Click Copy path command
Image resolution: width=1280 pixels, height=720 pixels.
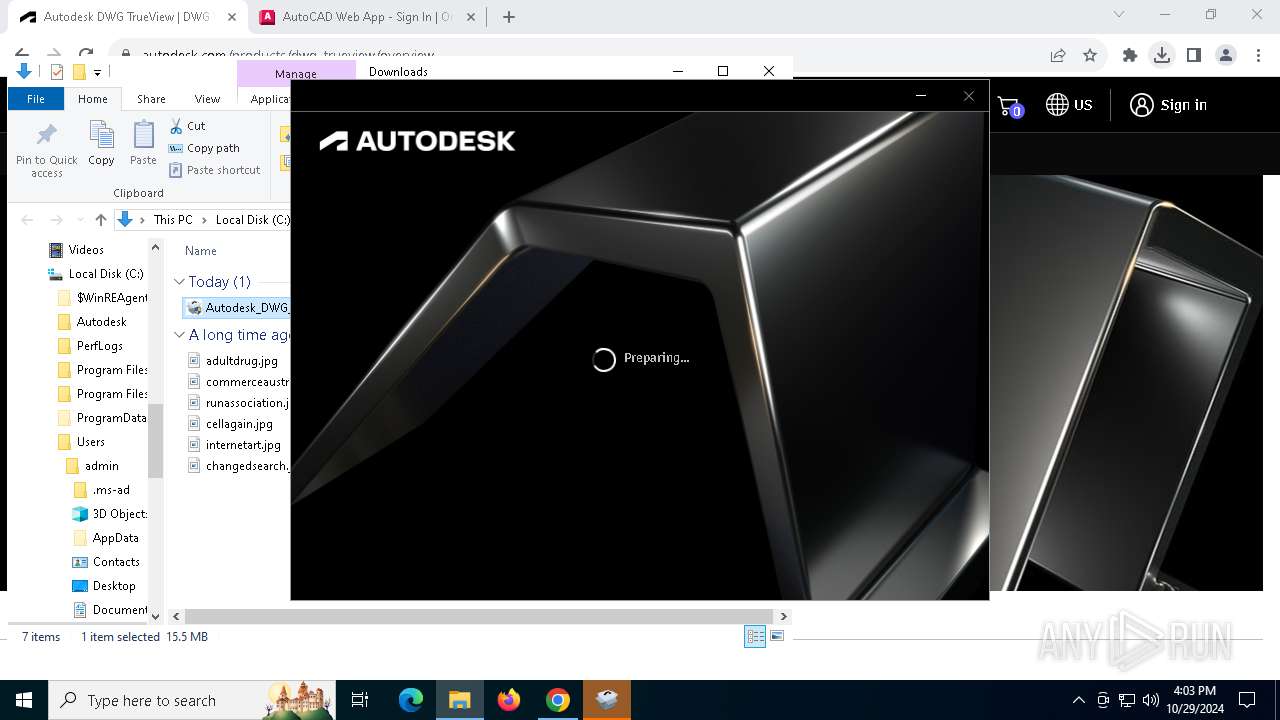tap(204, 148)
